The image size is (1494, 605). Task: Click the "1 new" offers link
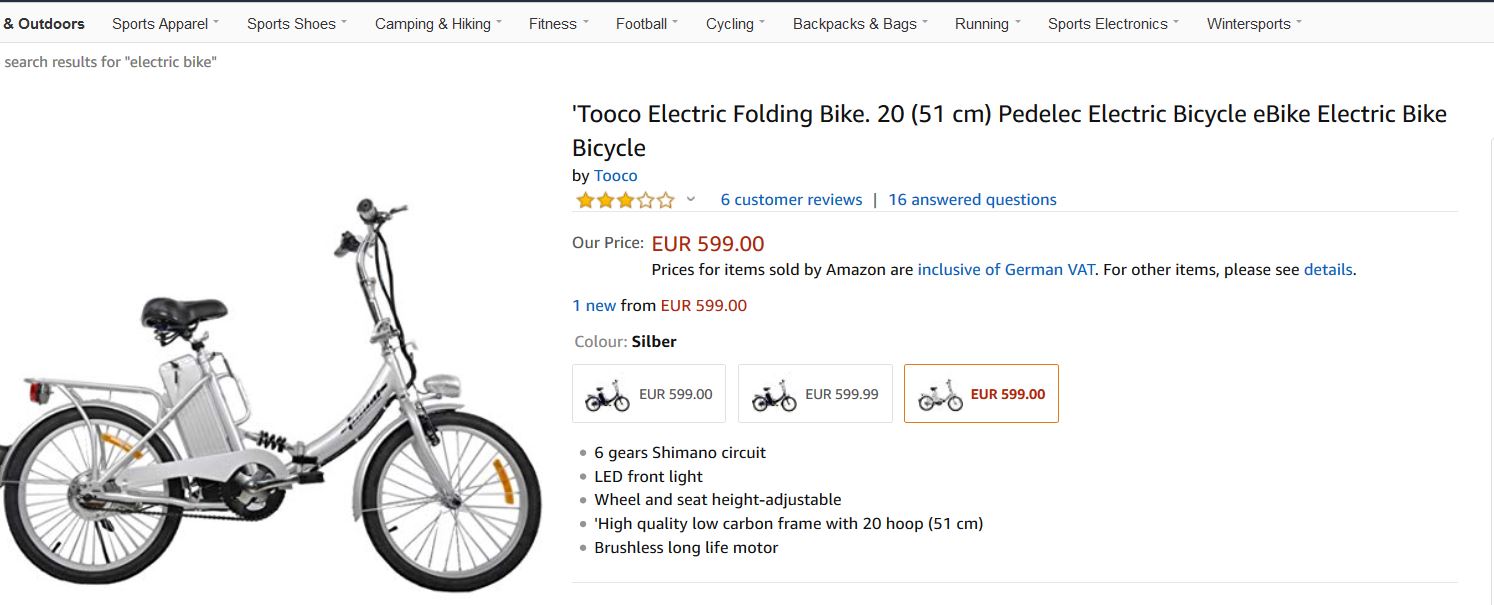pos(594,306)
